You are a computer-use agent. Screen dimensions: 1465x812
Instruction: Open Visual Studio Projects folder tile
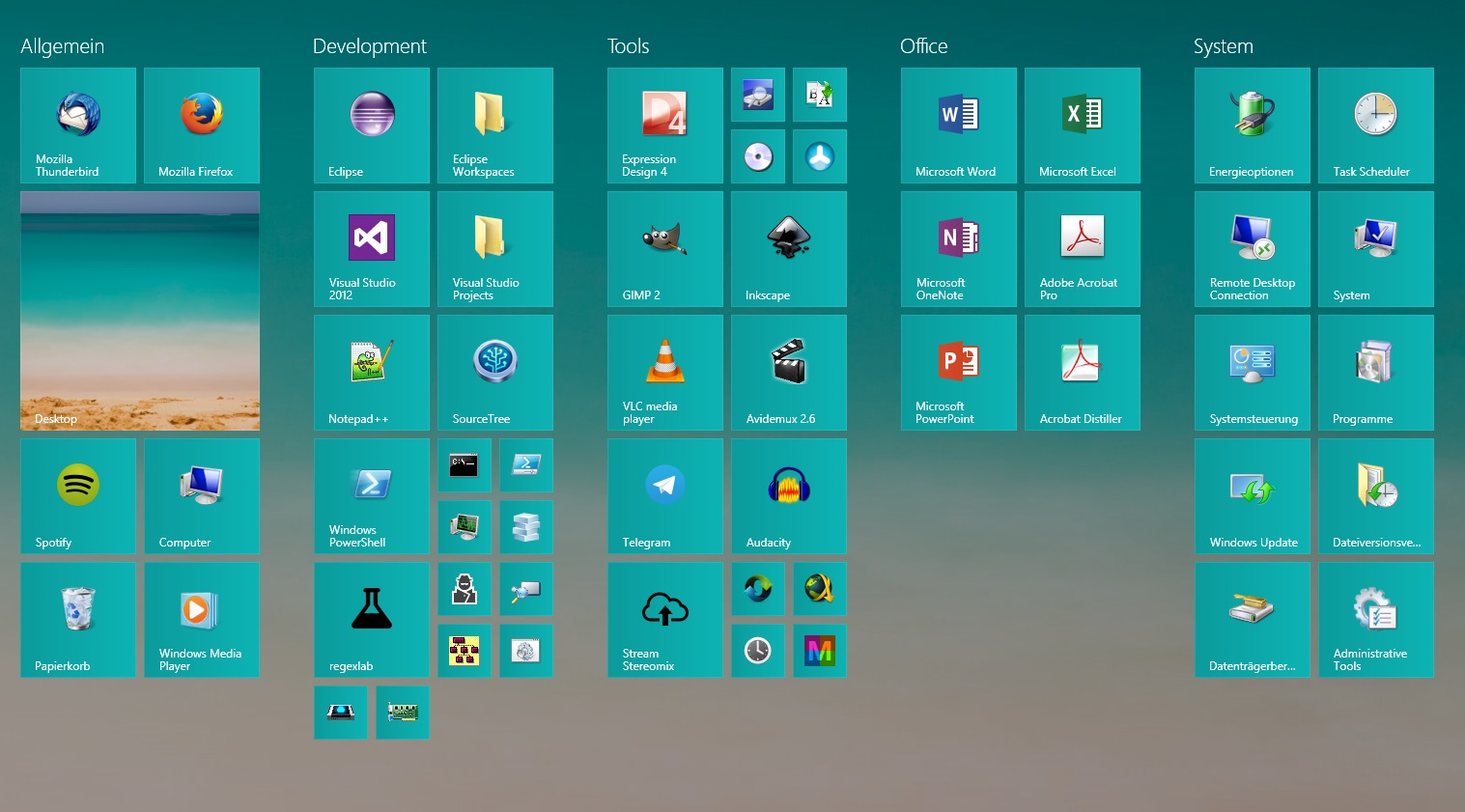[x=495, y=249]
